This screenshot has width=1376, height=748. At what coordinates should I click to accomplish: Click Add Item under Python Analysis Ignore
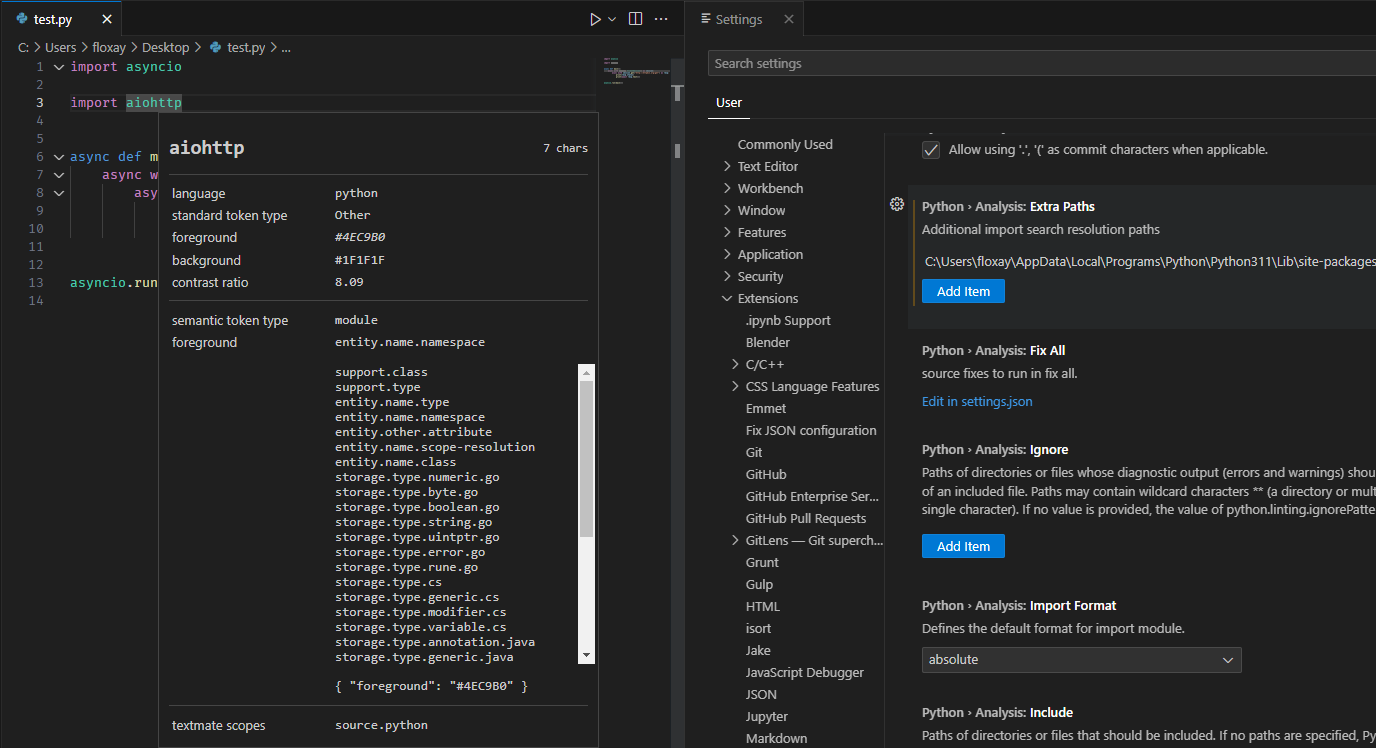pos(962,546)
